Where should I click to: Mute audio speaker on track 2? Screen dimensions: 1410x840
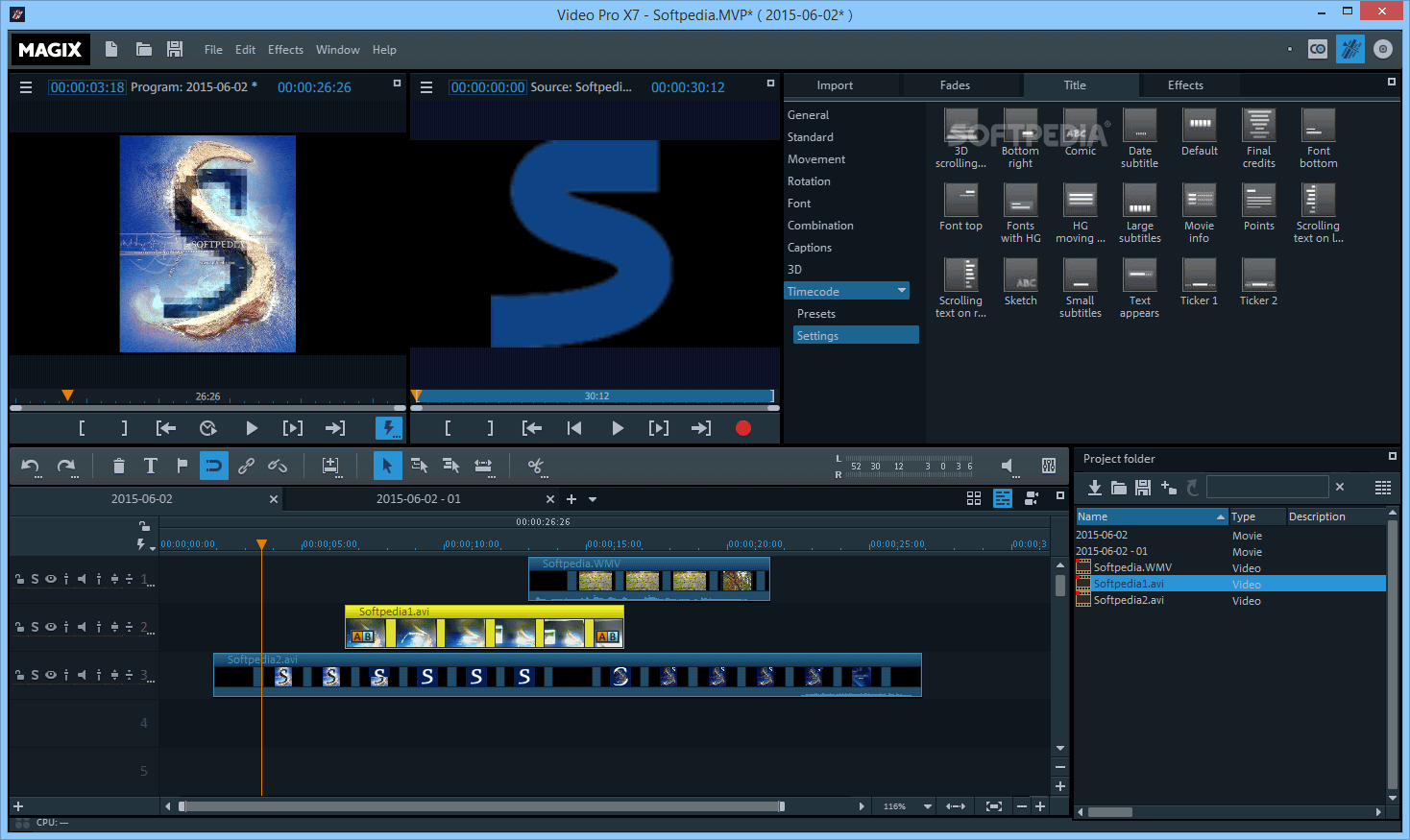coord(83,627)
